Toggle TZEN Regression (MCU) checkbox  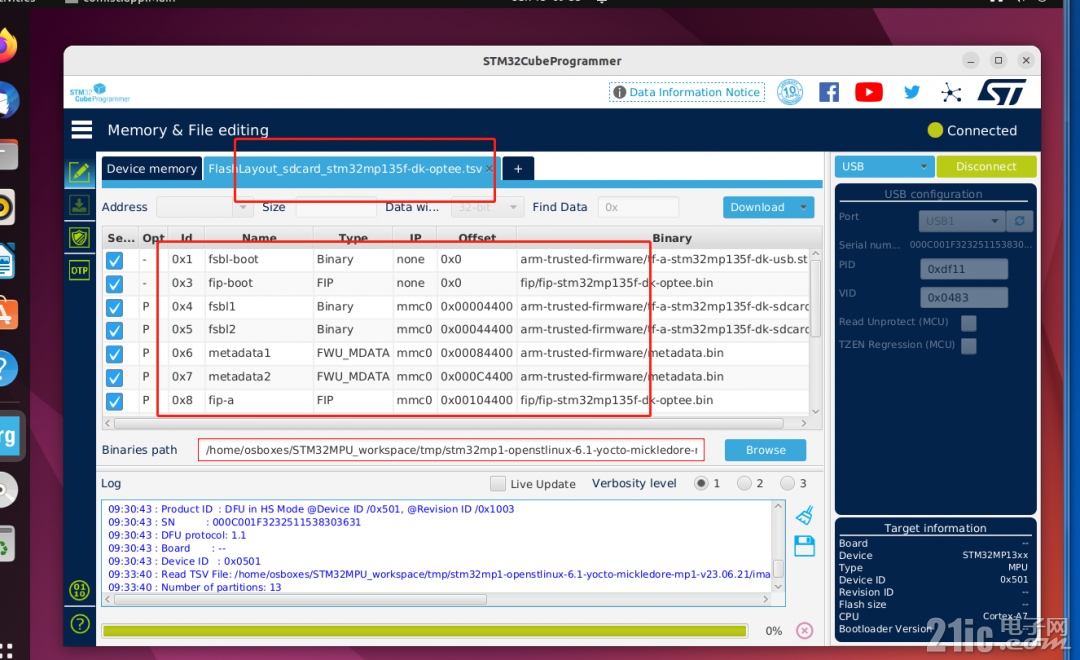968,345
